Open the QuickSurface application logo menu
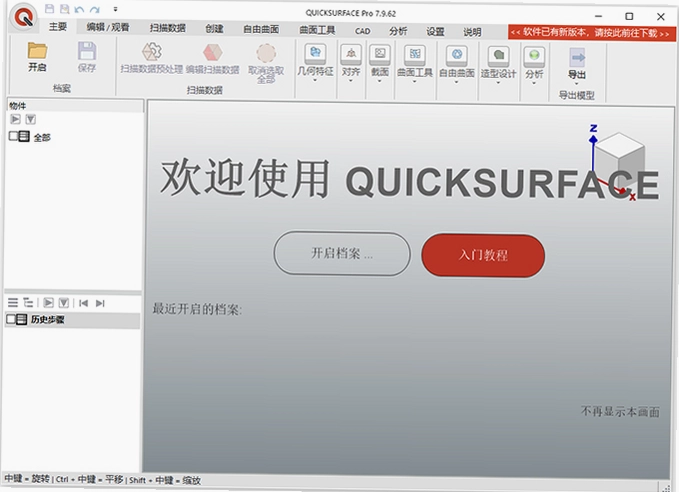Viewport: 679px width, 492px height. click(23, 18)
